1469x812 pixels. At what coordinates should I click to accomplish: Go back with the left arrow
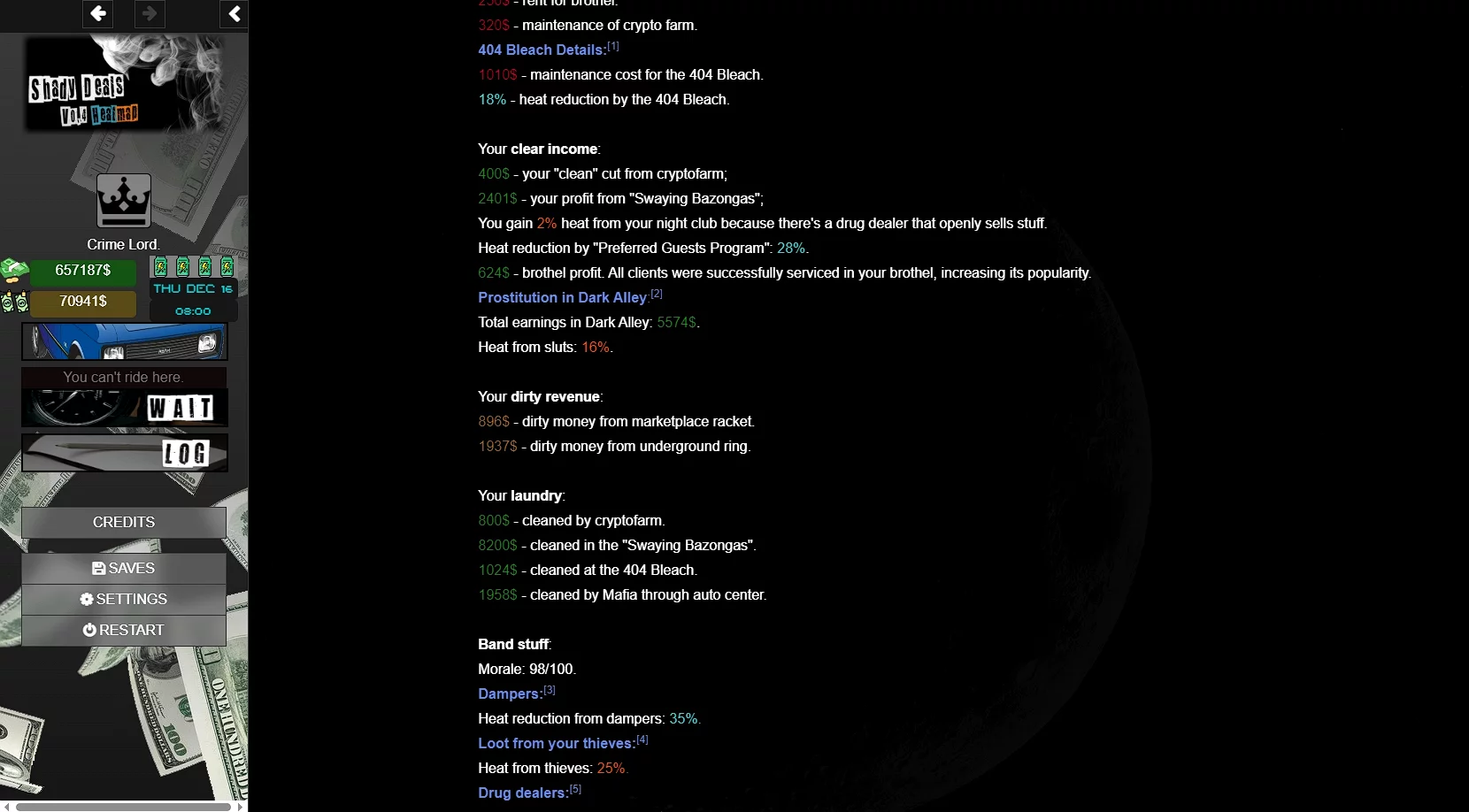98,13
